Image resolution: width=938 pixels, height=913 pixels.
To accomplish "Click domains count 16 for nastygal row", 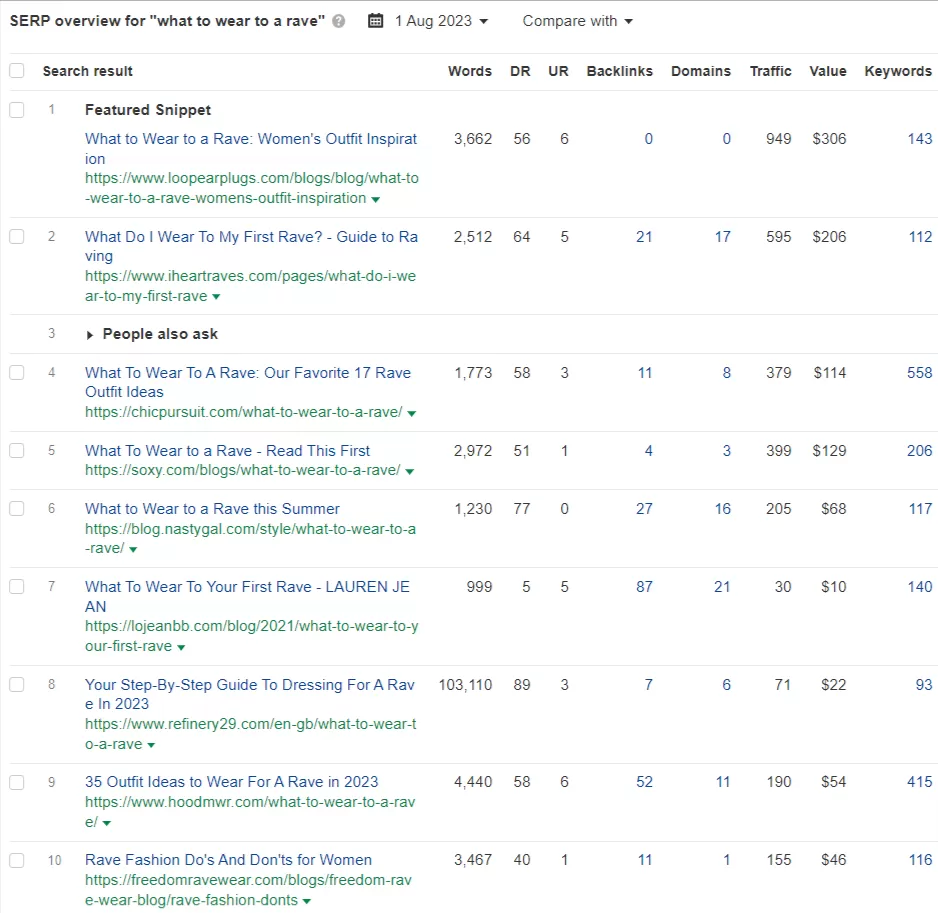I will [x=723, y=509].
